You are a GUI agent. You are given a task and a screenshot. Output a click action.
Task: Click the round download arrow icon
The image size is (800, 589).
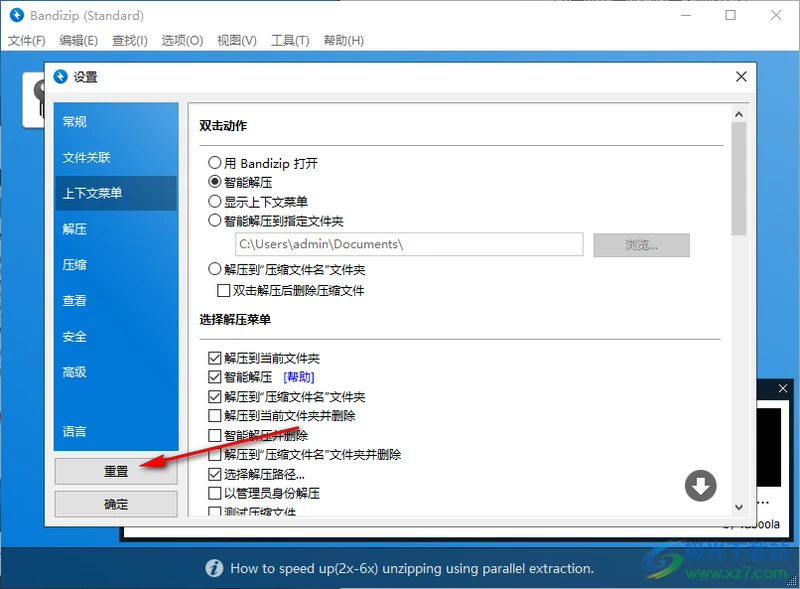[701, 486]
